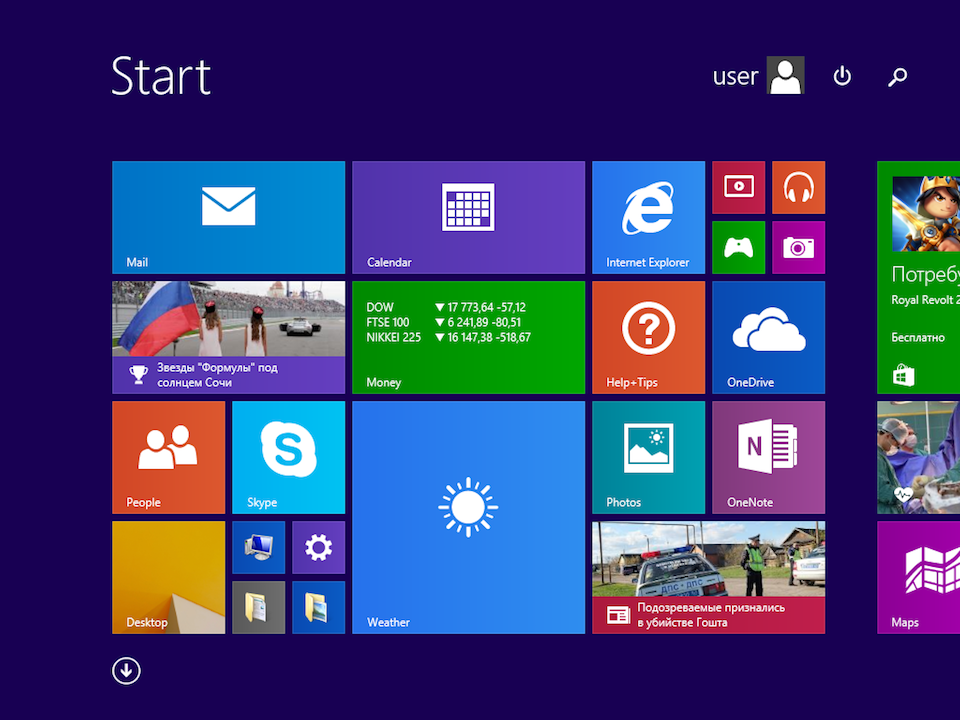The width and height of the screenshot is (960, 720).
Task: Open the Help+Tips tile
Action: click(x=648, y=337)
